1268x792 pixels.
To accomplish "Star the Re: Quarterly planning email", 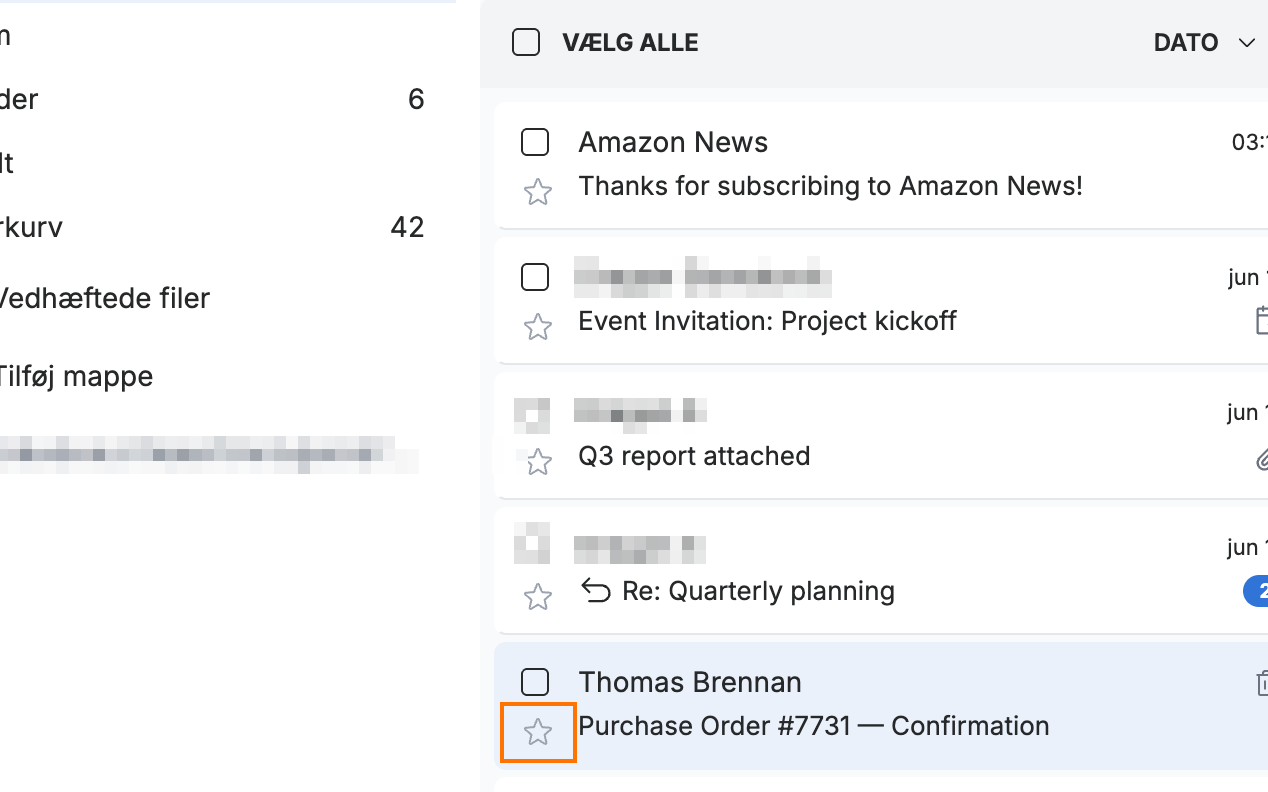I will tap(538, 597).
